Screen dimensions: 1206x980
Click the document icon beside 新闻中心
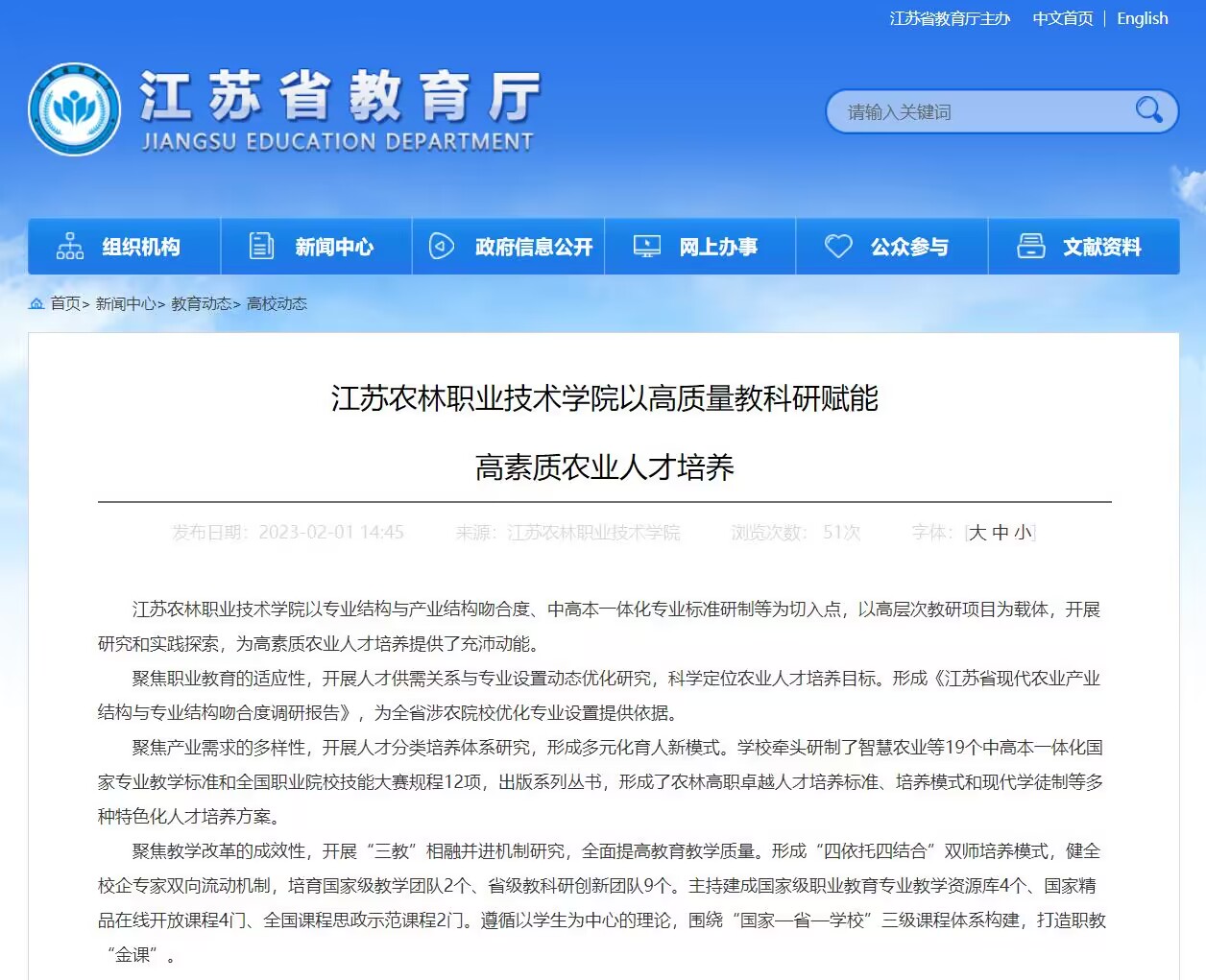coord(261,247)
